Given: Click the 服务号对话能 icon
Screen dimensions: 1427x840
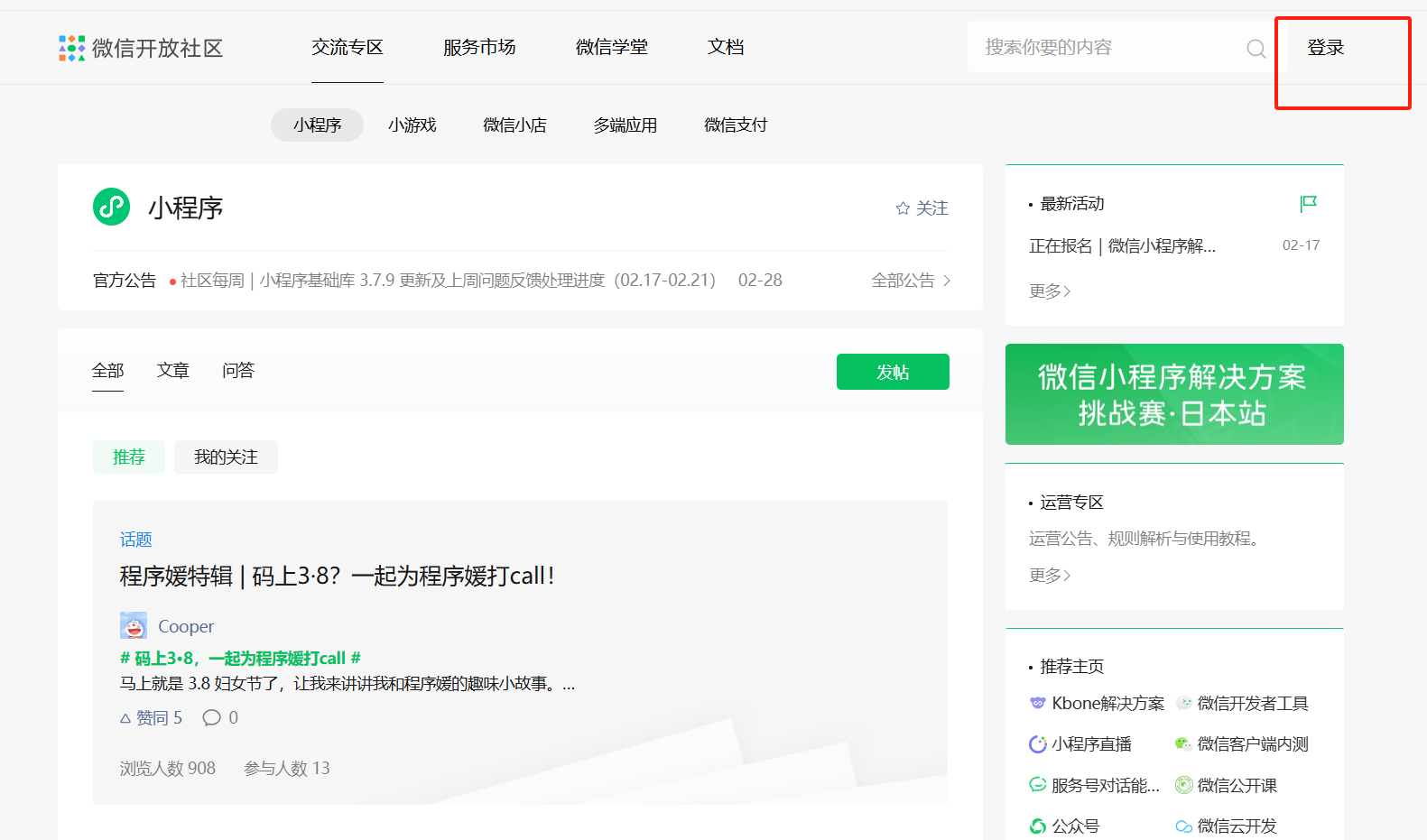Looking at the screenshot, I should (1038, 785).
